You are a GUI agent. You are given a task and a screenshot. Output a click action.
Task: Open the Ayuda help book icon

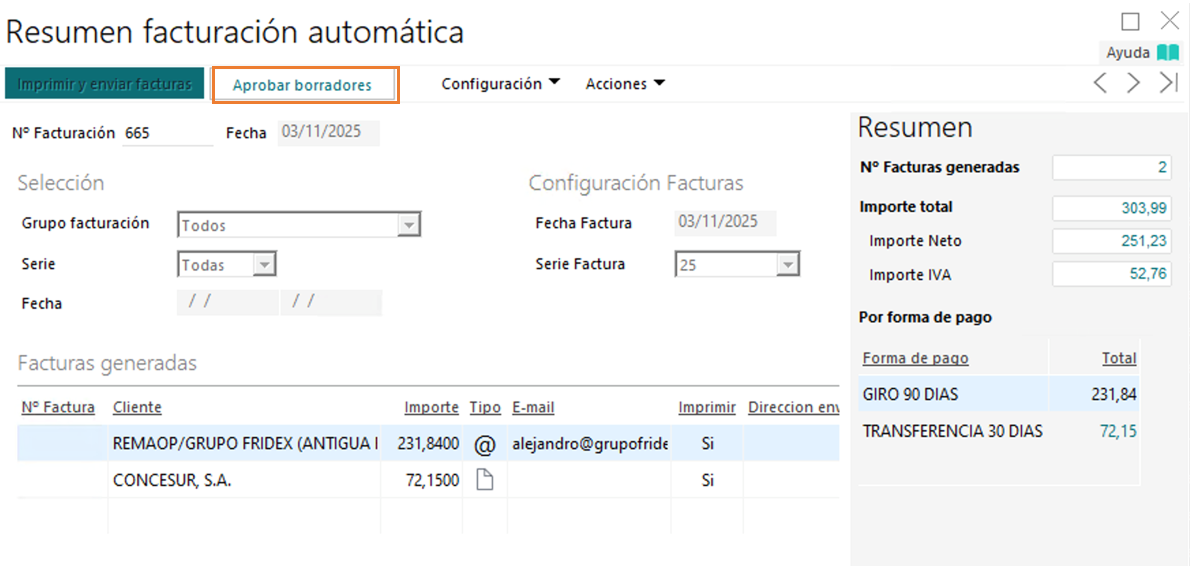pyautogui.click(x=1168, y=53)
